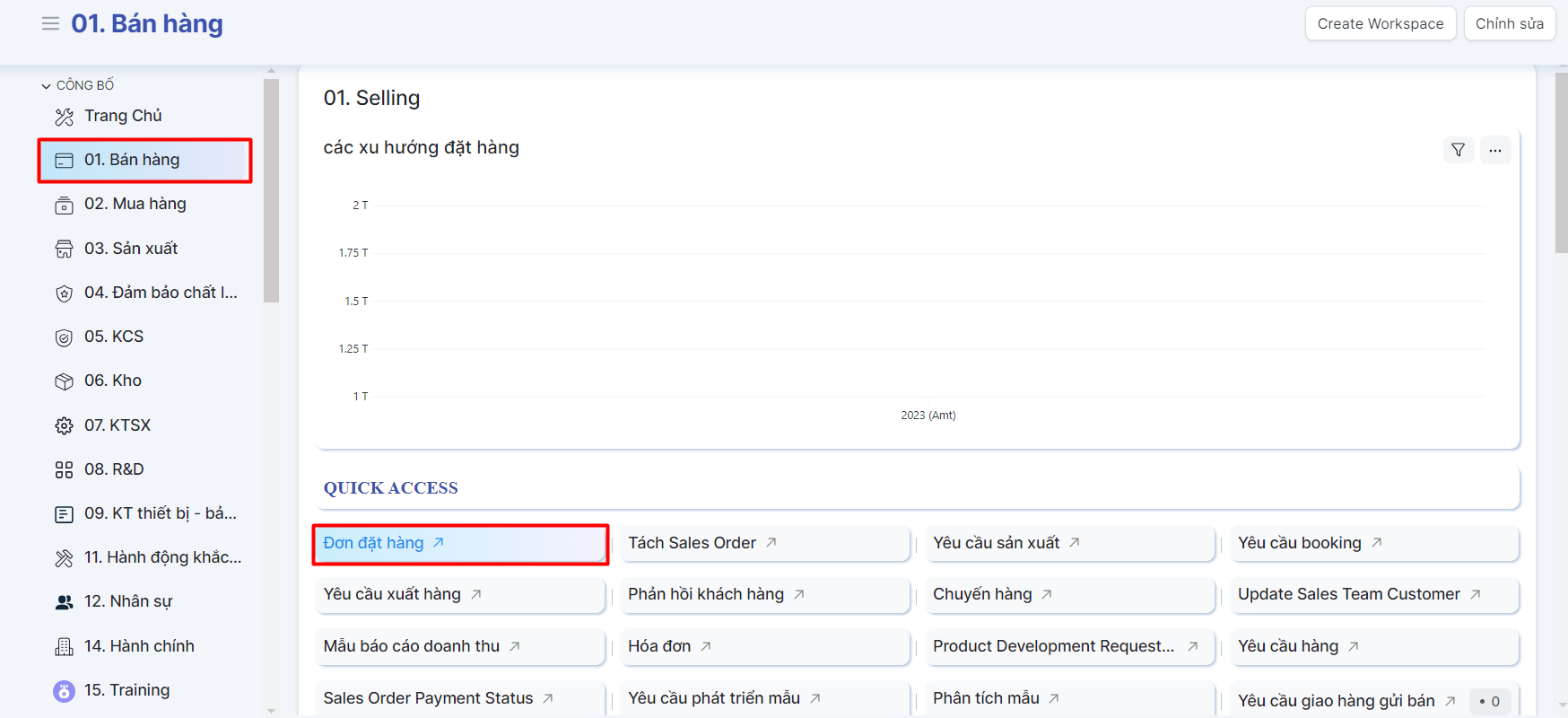The image size is (1568, 718).
Task: Collapse the CÔNG BỐ sidebar section
Action: point(46,86)
